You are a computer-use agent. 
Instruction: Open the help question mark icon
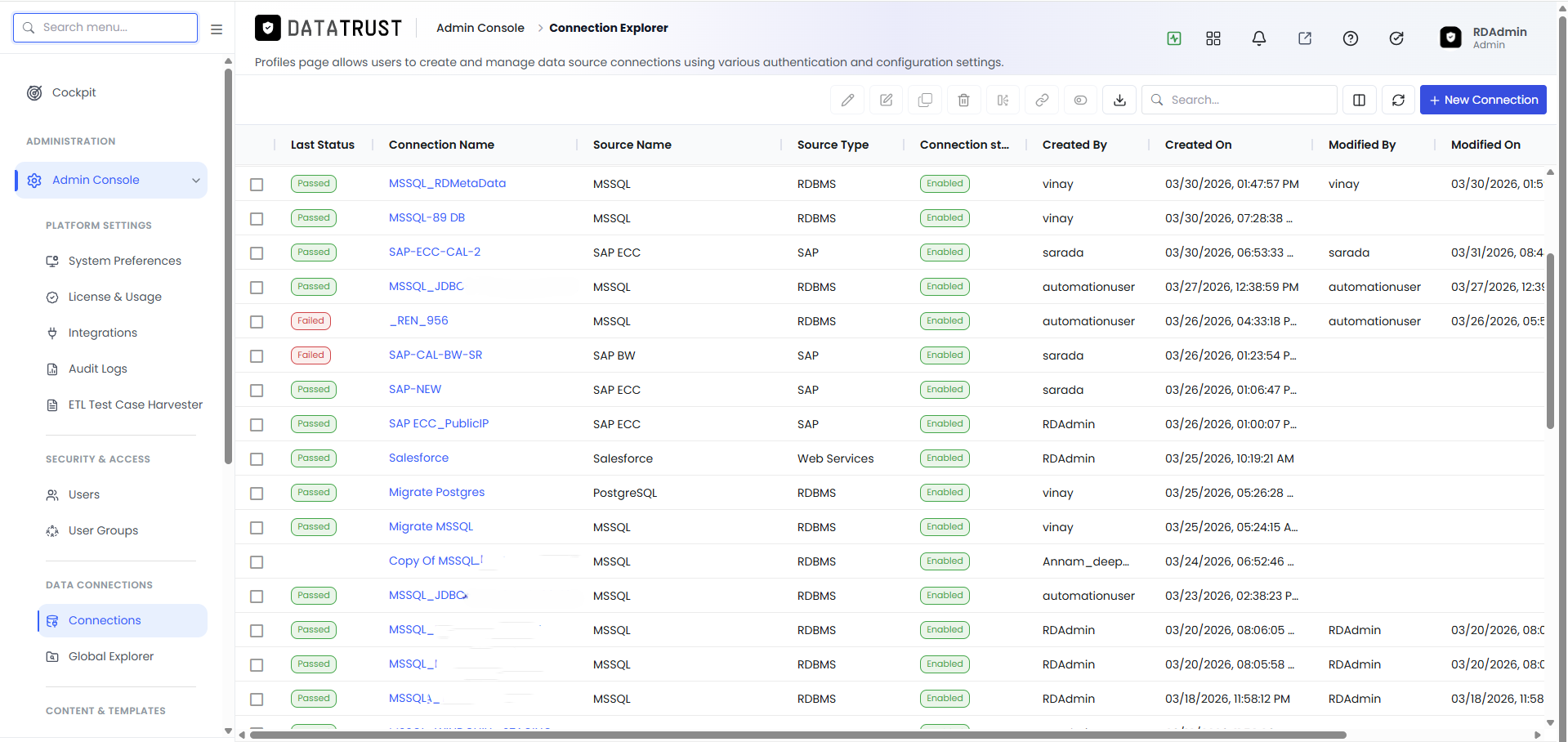[1351, 38]
